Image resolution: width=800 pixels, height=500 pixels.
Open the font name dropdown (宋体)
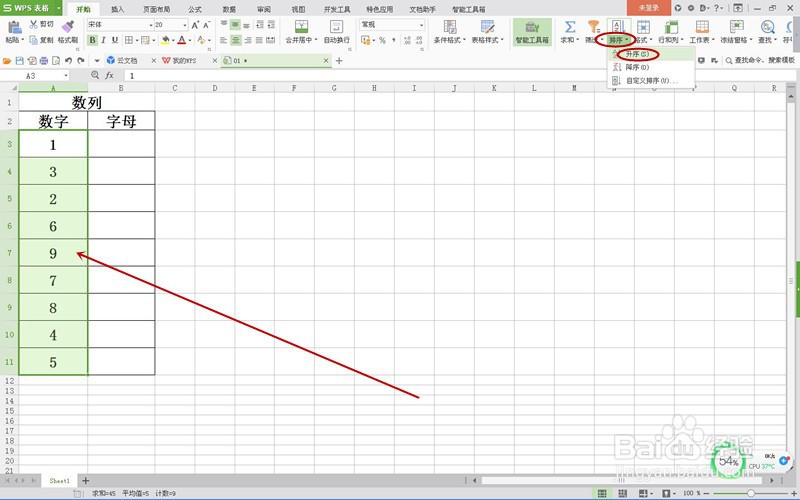(x=151, y=24)
